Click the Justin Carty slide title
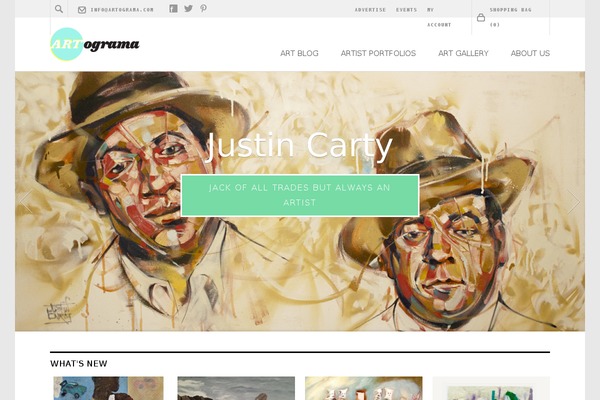The height and width of the screenshot is (400, 600). point(299,146)
